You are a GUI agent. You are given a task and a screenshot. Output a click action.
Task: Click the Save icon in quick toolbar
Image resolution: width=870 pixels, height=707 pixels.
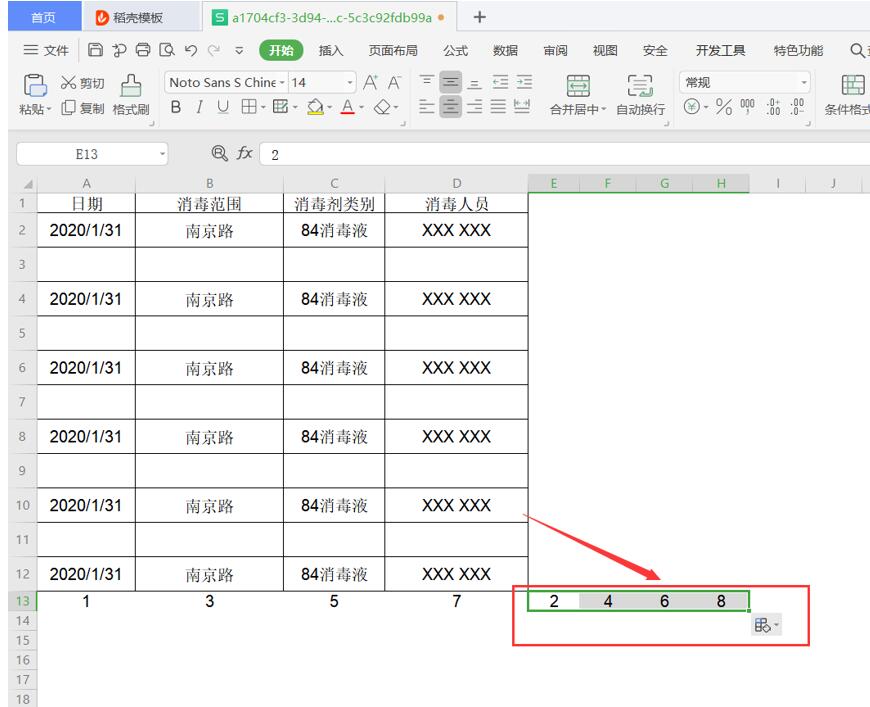pyautogui.click(x=95, y=50)
